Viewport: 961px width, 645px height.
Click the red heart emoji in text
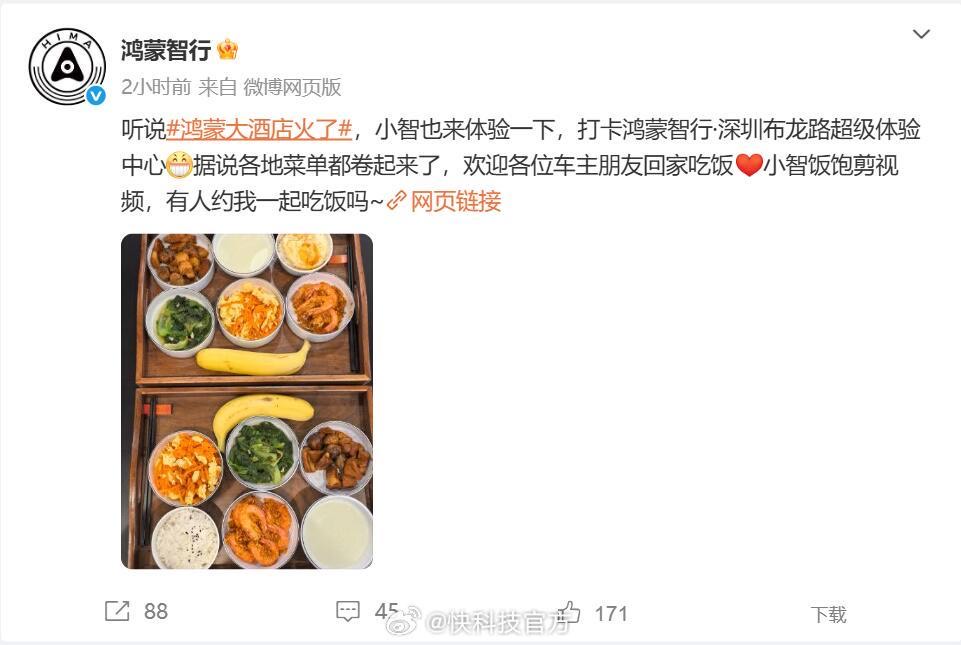click(x=748, y=165)
